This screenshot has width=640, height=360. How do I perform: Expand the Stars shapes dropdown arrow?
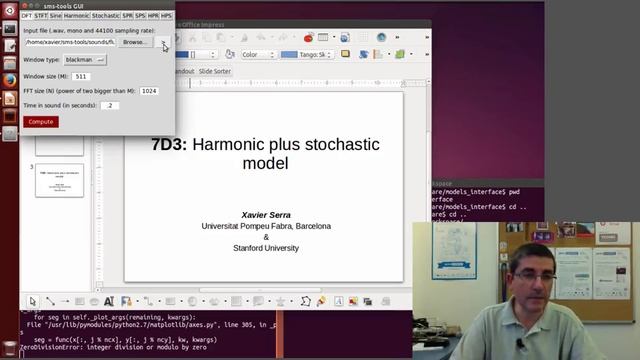[x=292, y=302]
